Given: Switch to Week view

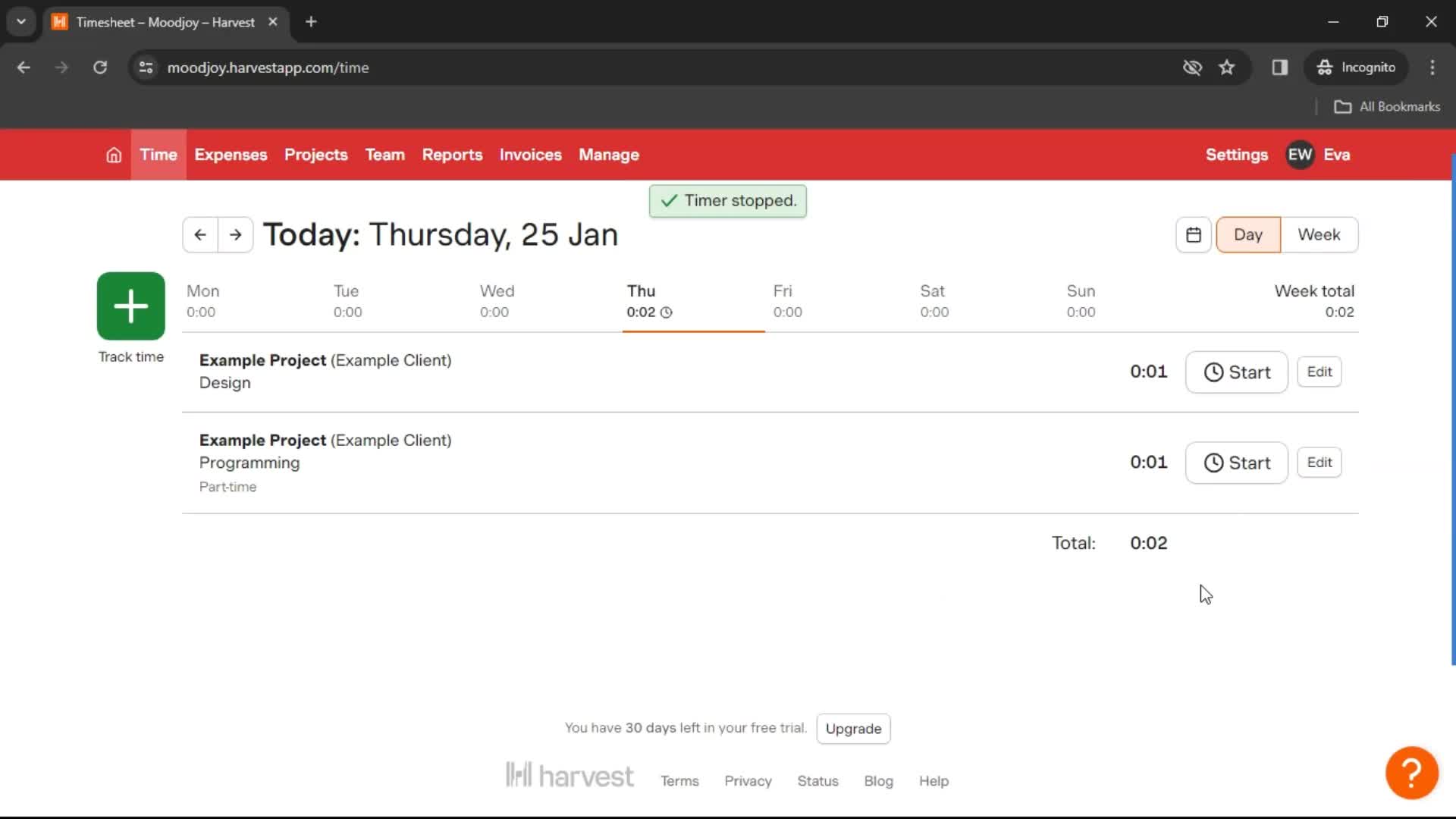Looking at the screenshot, I should click(x=1319, y=235).
